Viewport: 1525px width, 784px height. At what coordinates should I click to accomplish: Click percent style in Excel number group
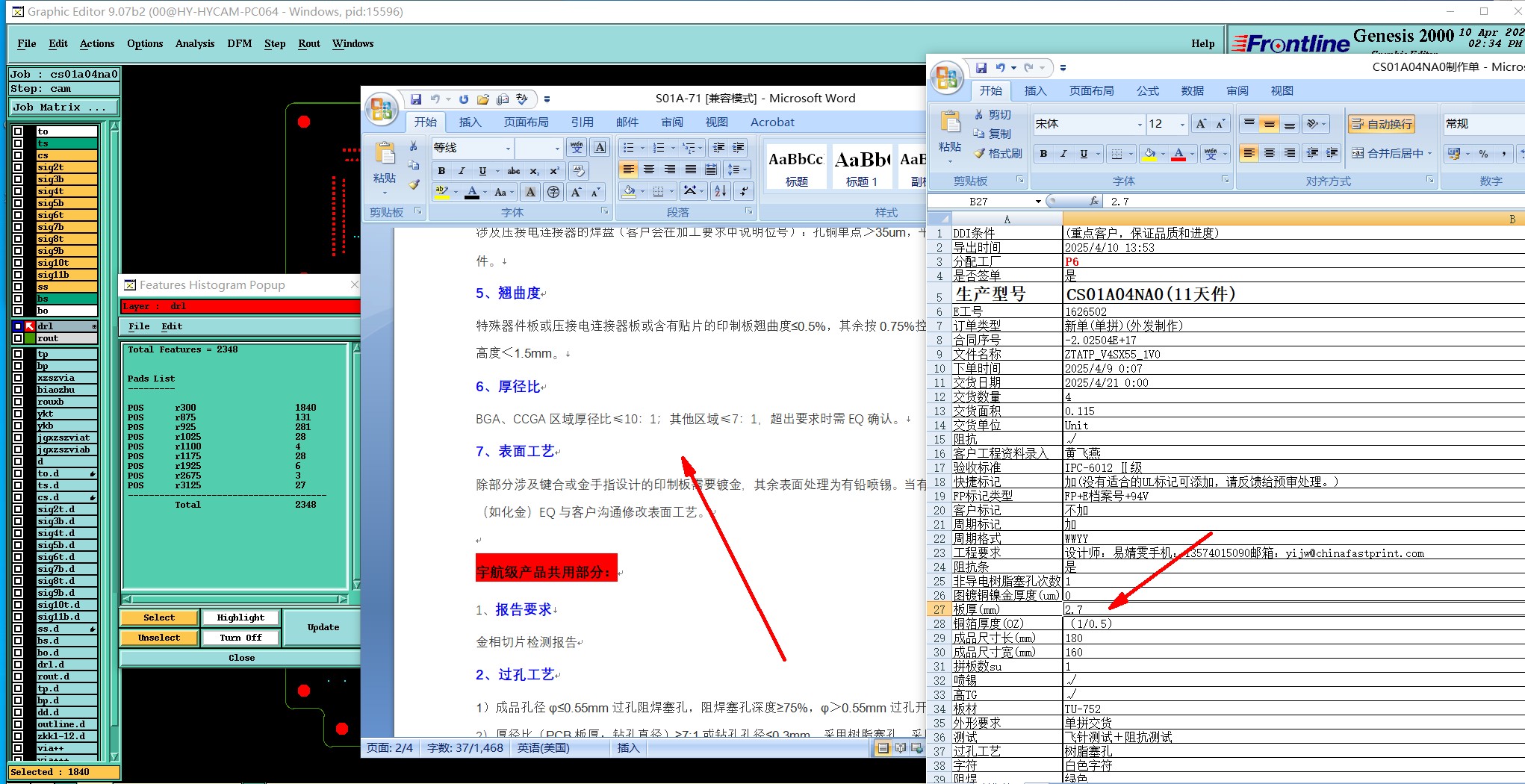[1483, 154]
